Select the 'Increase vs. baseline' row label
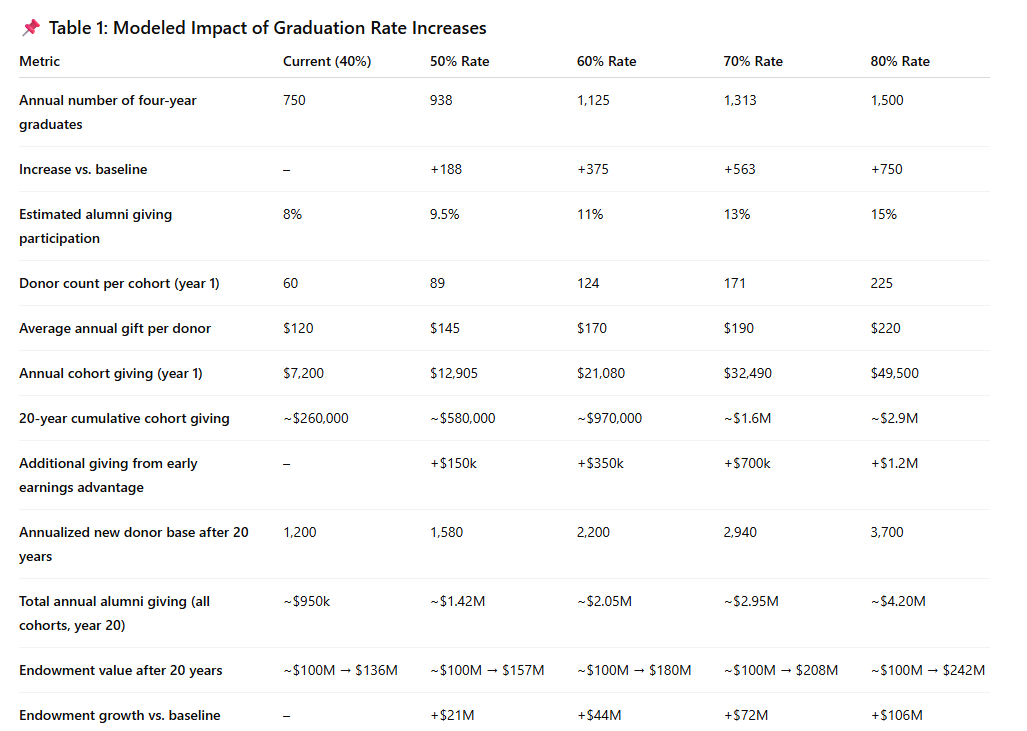This screenshot has height=731, width=1027. click(83, 169)
